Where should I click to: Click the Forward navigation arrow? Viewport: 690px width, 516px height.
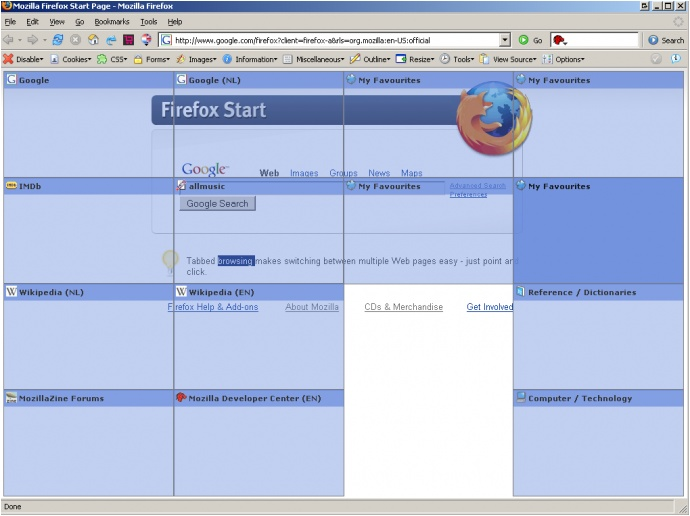(32, 40)
